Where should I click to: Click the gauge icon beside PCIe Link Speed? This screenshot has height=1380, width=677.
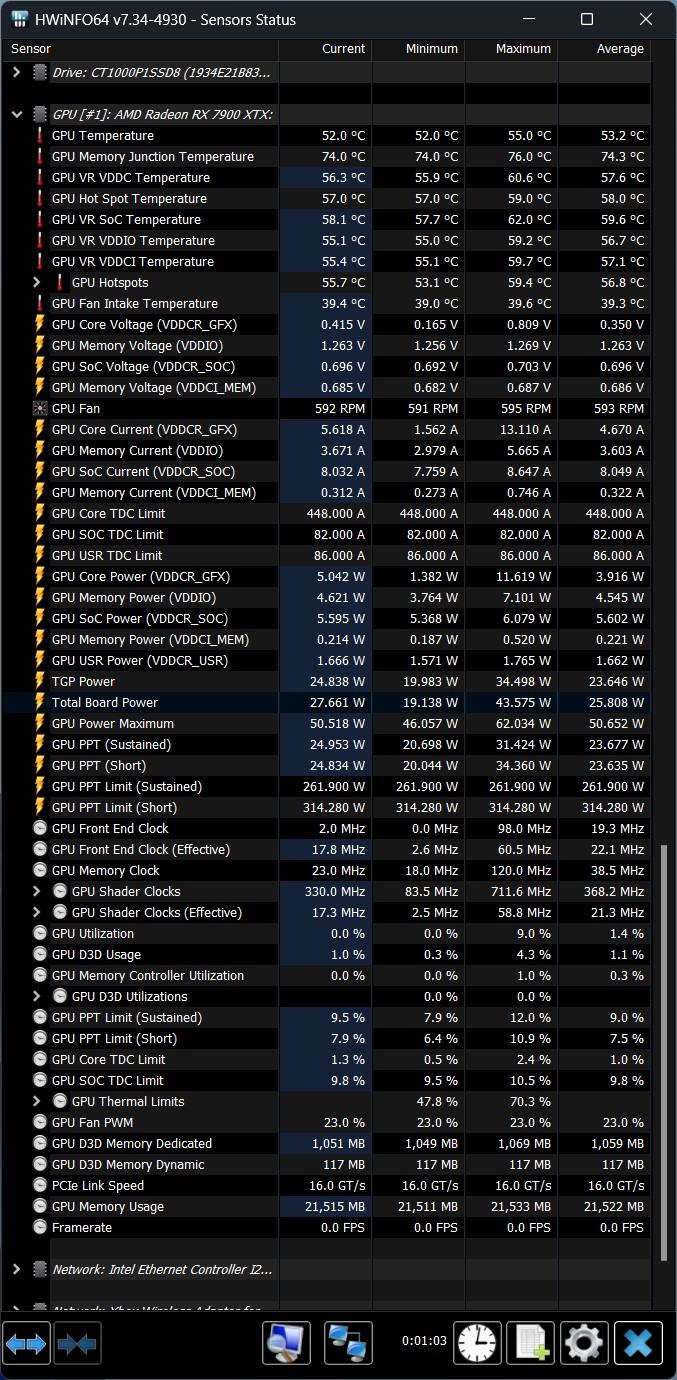tap(40, 1185)
